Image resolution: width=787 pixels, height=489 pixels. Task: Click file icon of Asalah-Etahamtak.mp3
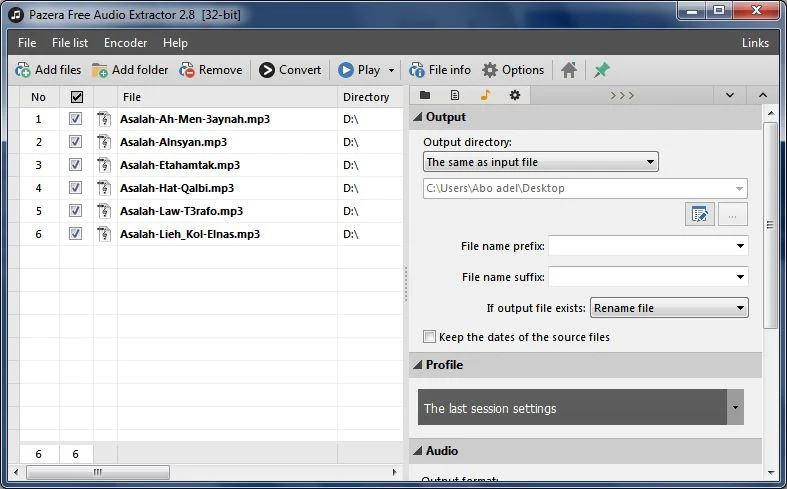(104, 165)
